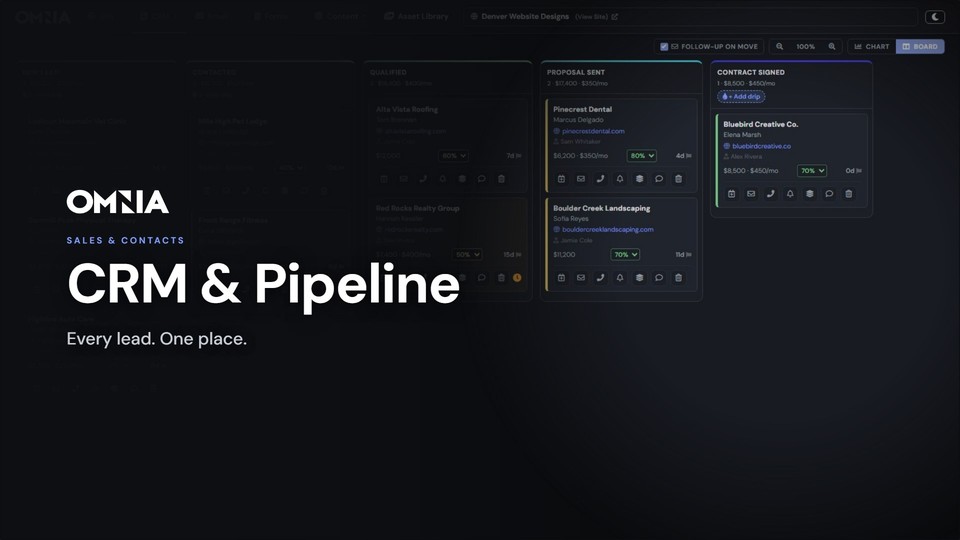Viewport: 960px width, 540px height.
Task: Switch to Chart view
Action: coord(872,47)
